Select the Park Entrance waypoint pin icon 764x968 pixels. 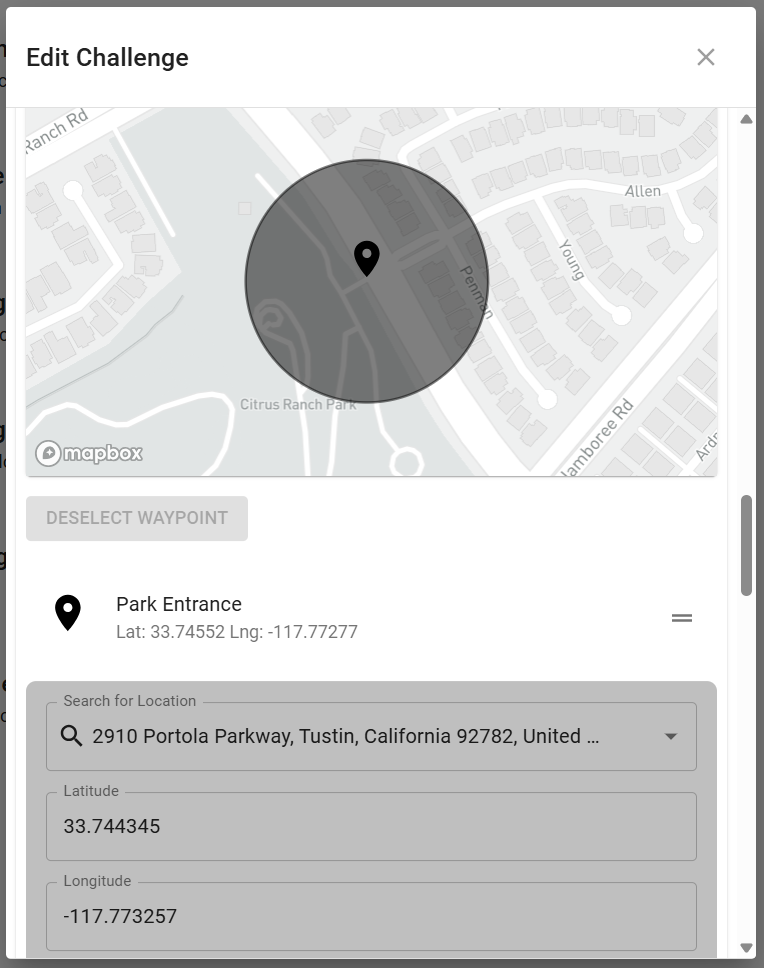pos(68,612)
